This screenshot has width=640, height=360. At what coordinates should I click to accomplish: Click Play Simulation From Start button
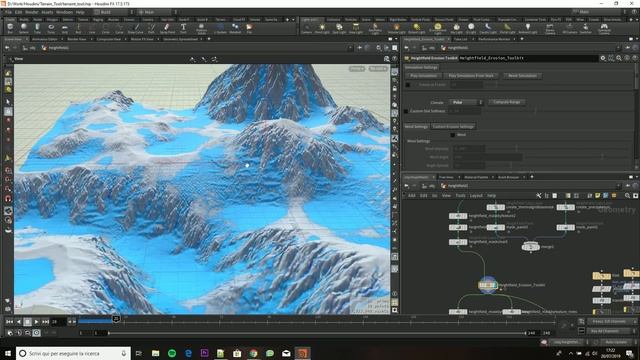pos(471,76)
